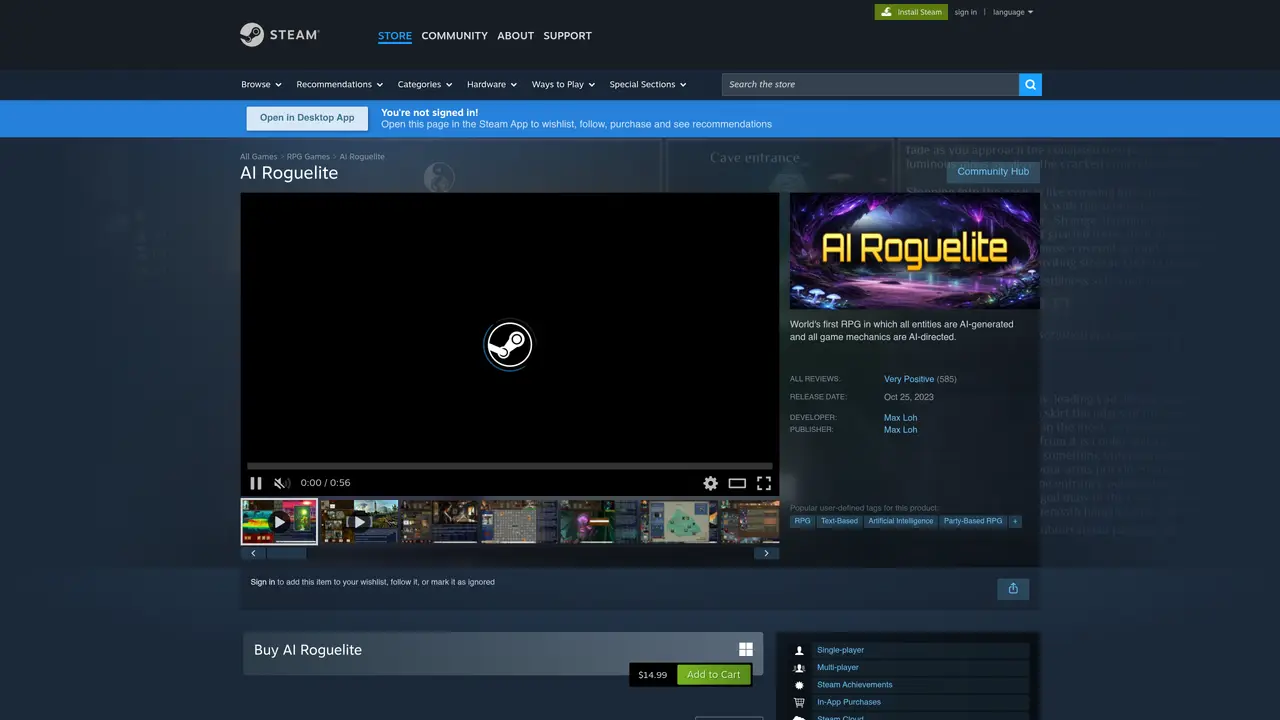Open the SUPPORT page
This screenshot has height=720, width=1280.
click(x=568, y=36)
